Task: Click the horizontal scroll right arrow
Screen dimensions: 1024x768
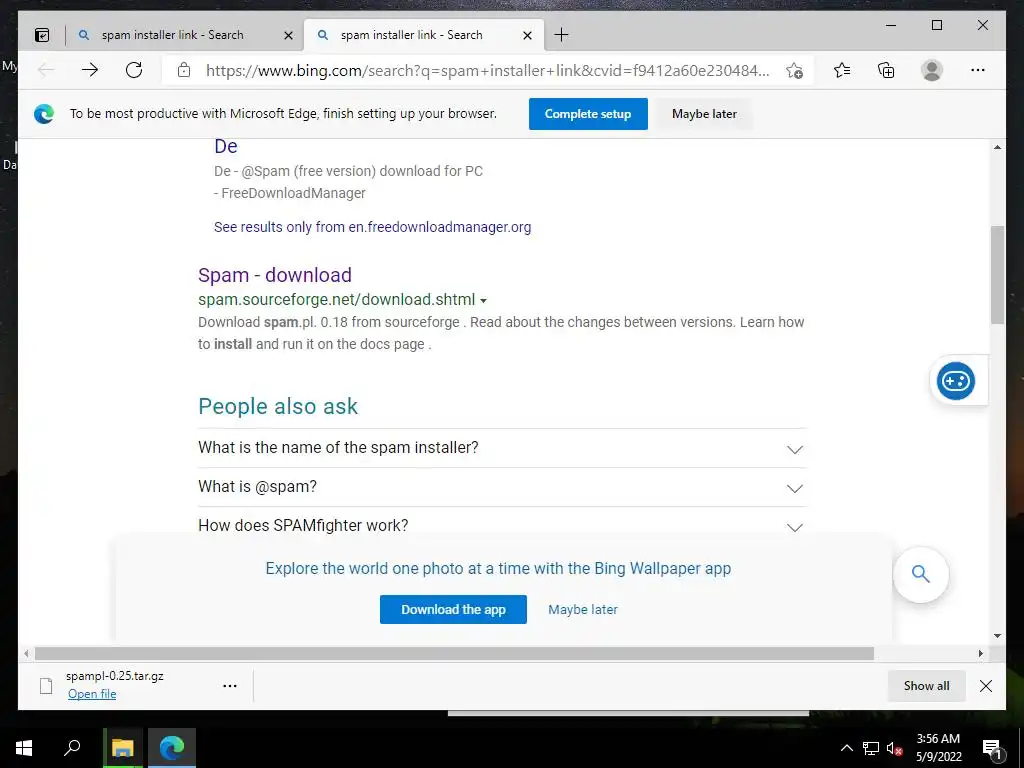Action: [980, 654]
